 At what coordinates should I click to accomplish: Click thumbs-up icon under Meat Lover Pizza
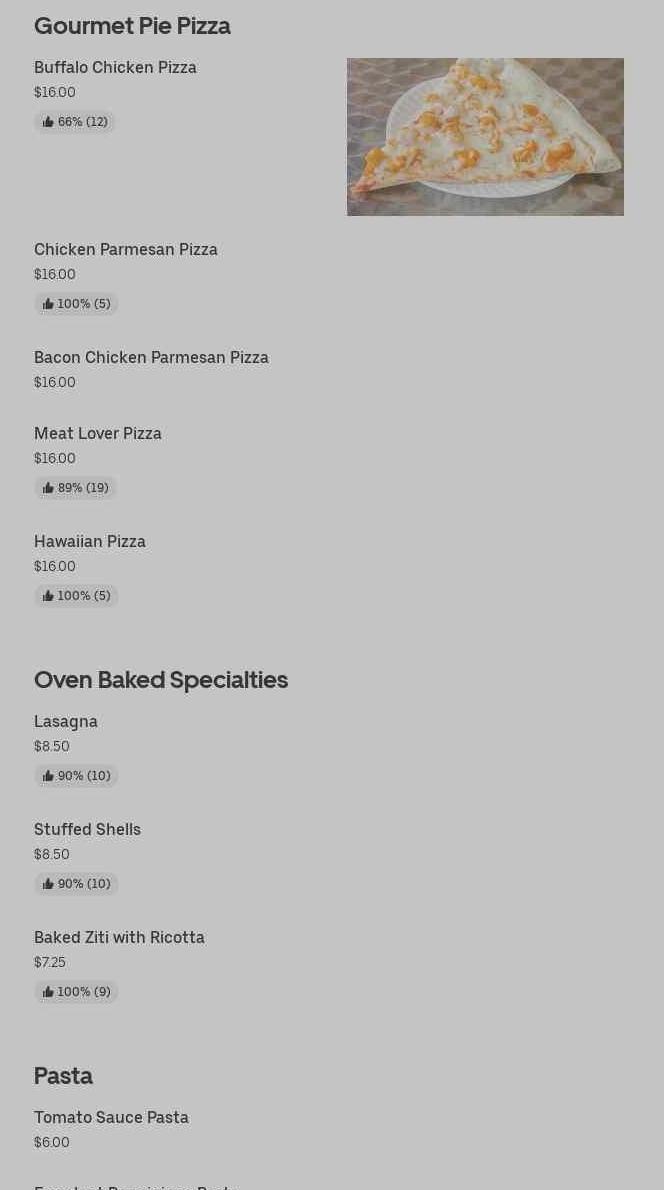(x=49, y=487)
